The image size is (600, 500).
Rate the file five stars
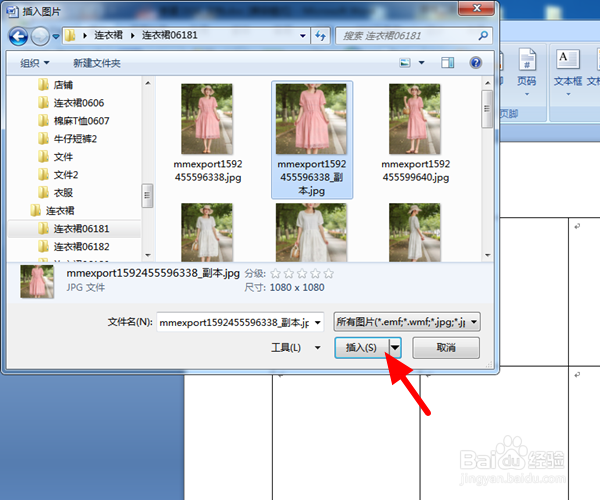point(328,274)
